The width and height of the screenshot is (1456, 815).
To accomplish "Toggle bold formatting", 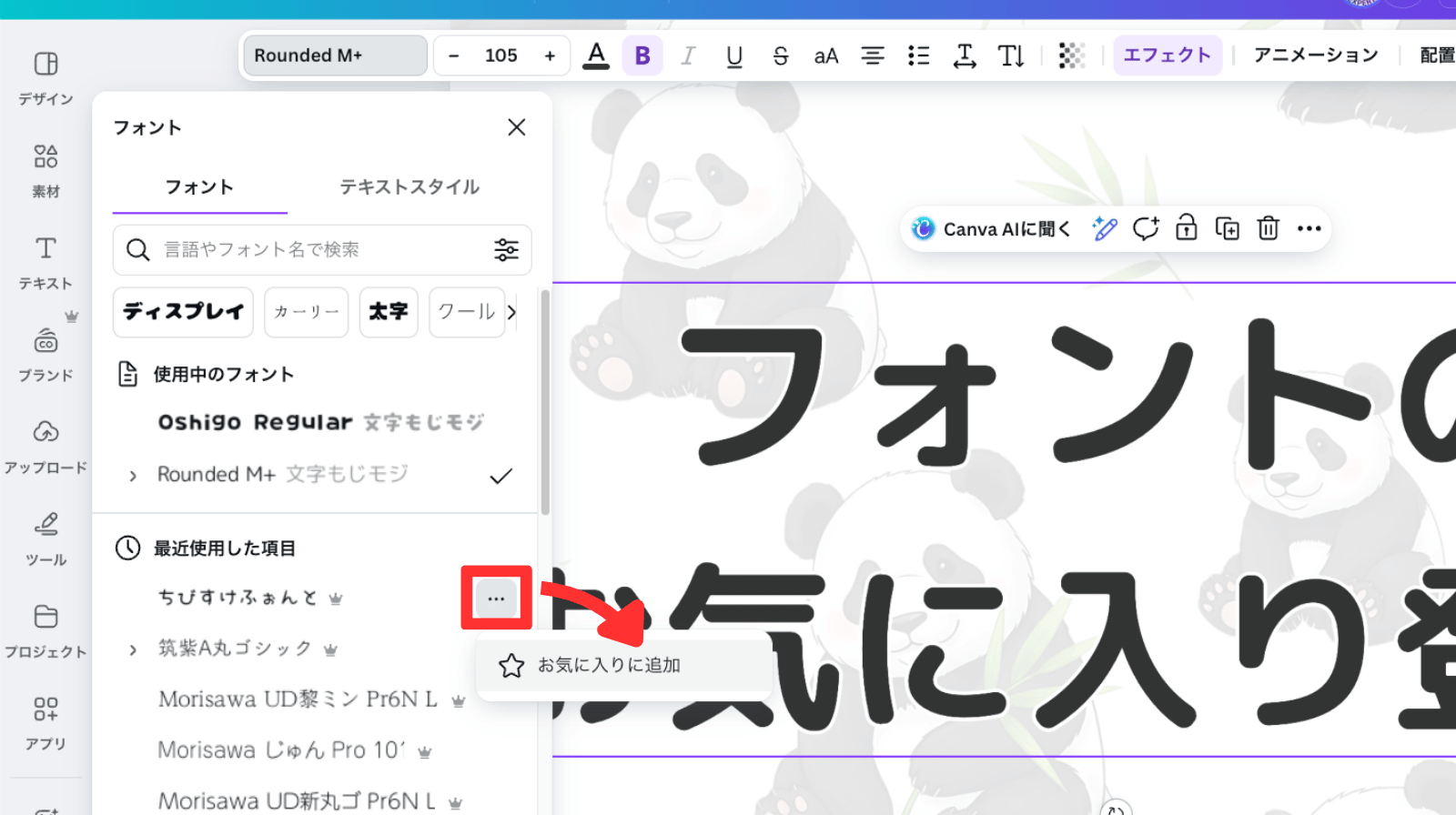I will click(642, 55).
